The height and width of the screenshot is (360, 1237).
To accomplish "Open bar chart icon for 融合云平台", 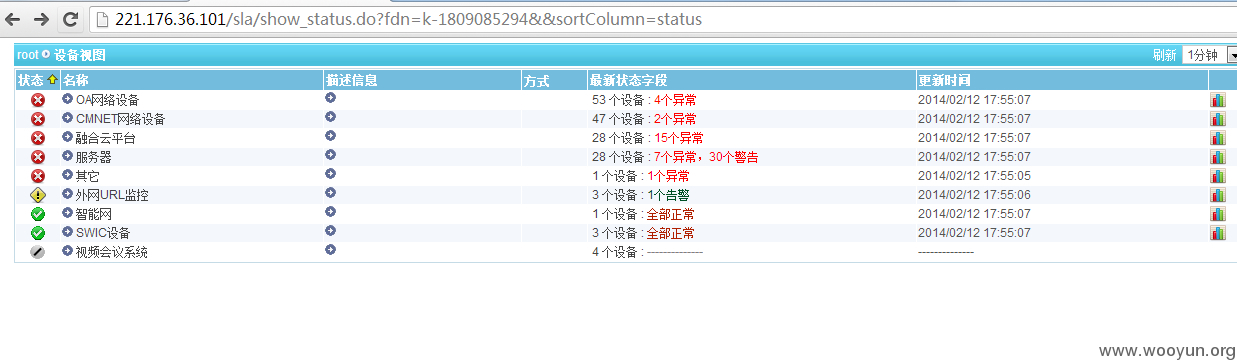I will (1218, 138).
